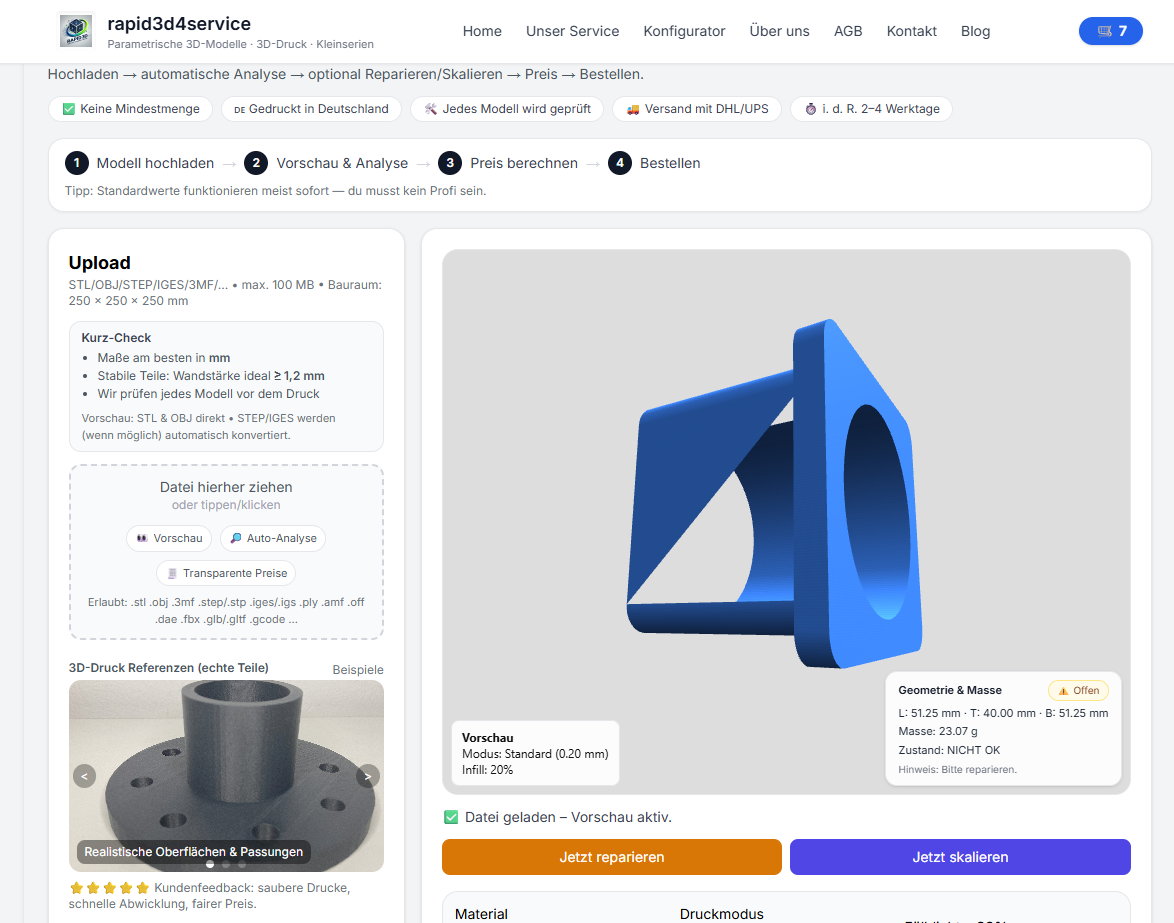Go back using the left carousel arrow
Image resolution: width=1174 pixels, height=923 pixels.
pos(84,776)
